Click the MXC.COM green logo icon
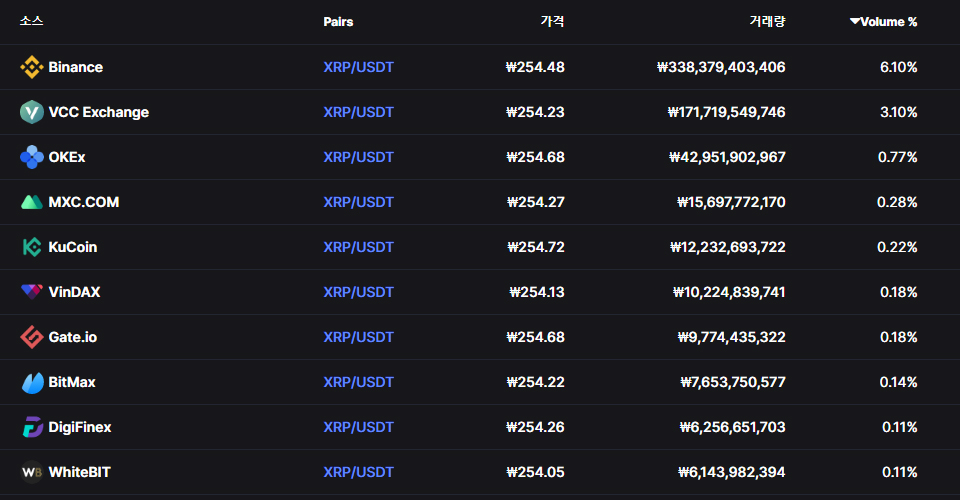Screen dimensions: 960x500 pyautogui.click(x=32, y=202)
